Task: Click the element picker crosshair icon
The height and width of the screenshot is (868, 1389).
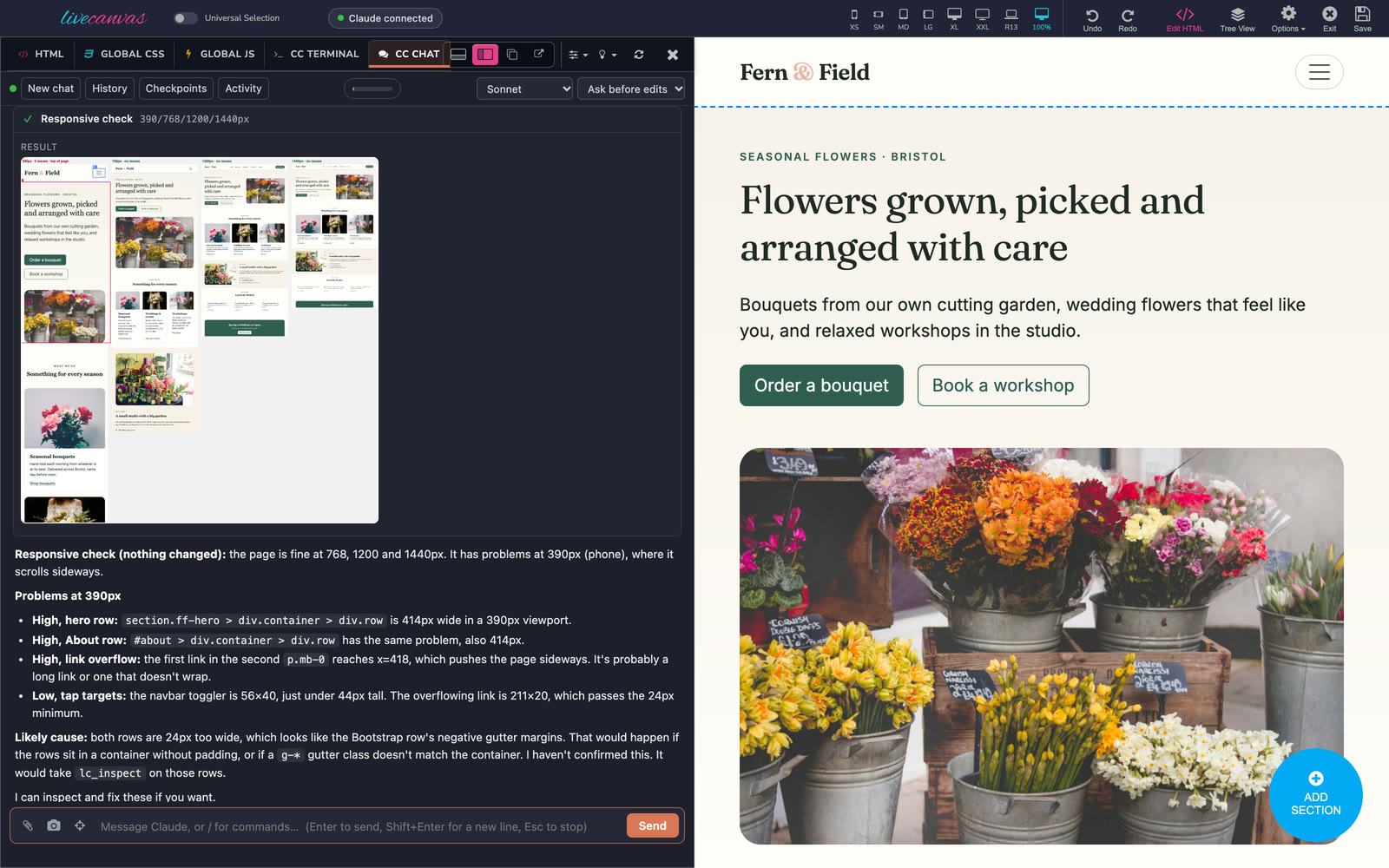Action: tap(80, 825)
